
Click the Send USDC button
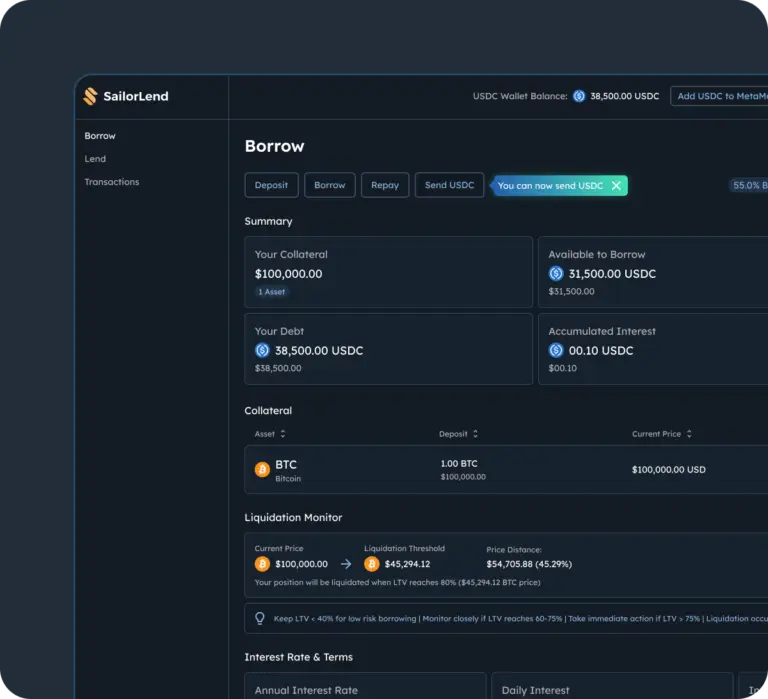tap(449, 185)
